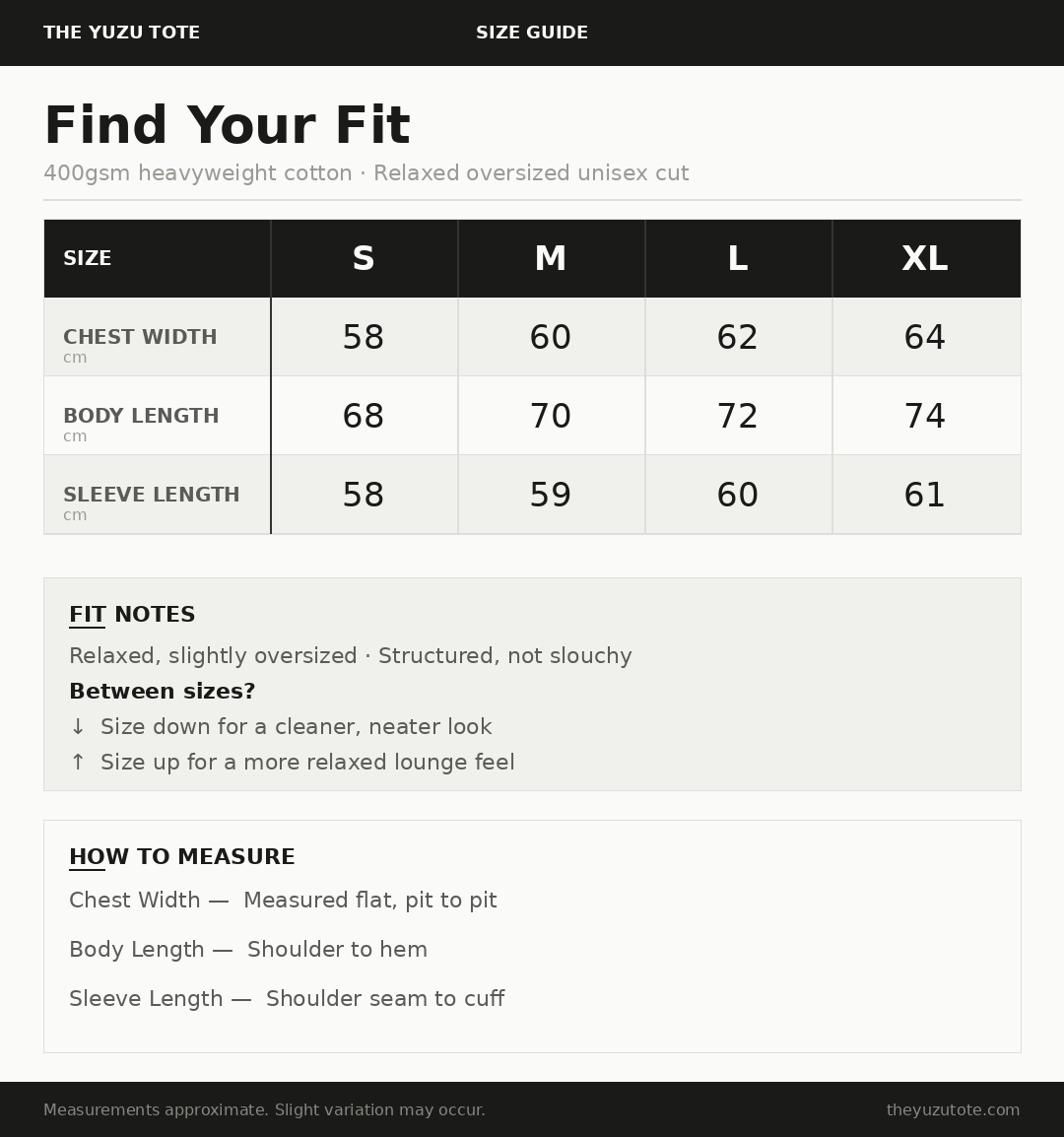Select the M size column header

click(x=551, y=259)
